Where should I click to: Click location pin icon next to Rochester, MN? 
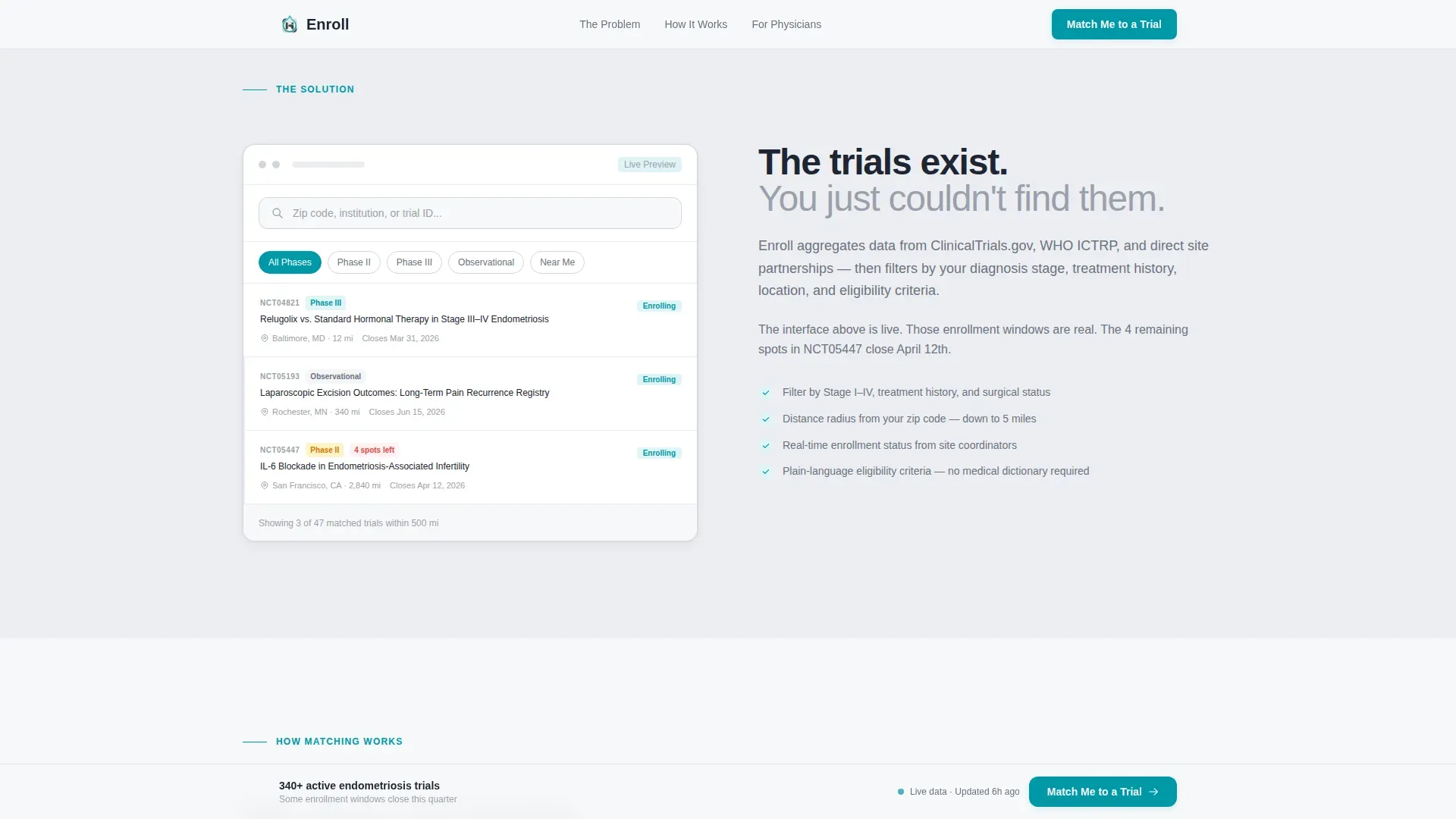pos(265,412)
